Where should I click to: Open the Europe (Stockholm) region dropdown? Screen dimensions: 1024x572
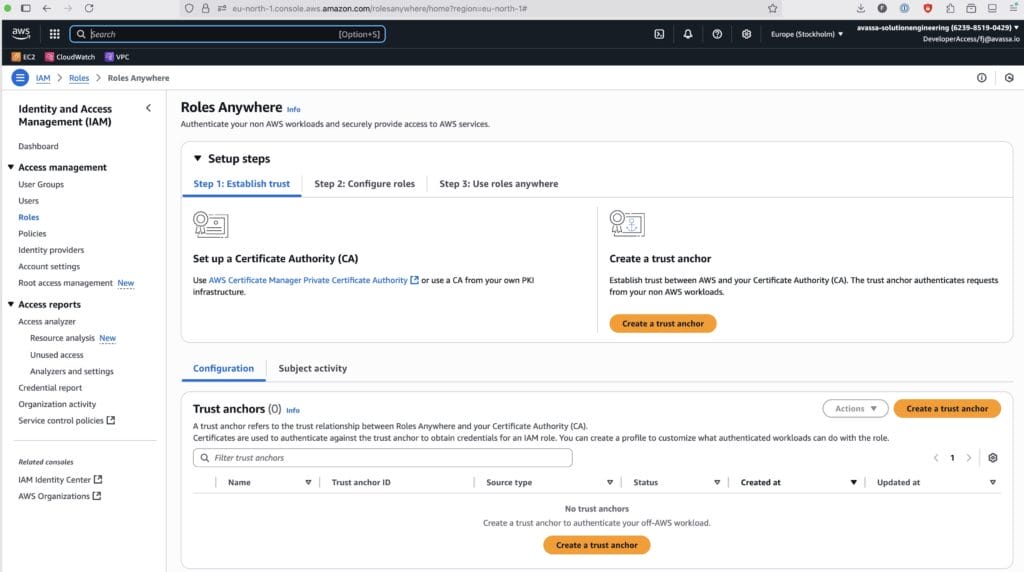806,34
